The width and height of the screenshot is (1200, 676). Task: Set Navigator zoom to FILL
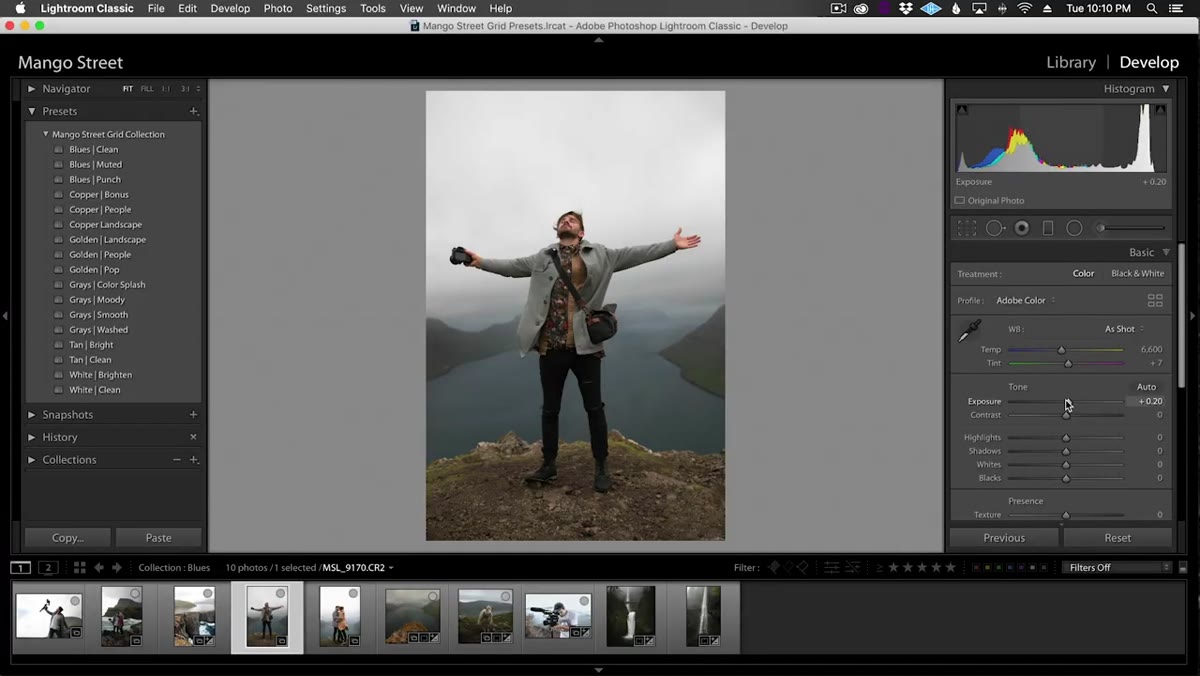[147, 89]
